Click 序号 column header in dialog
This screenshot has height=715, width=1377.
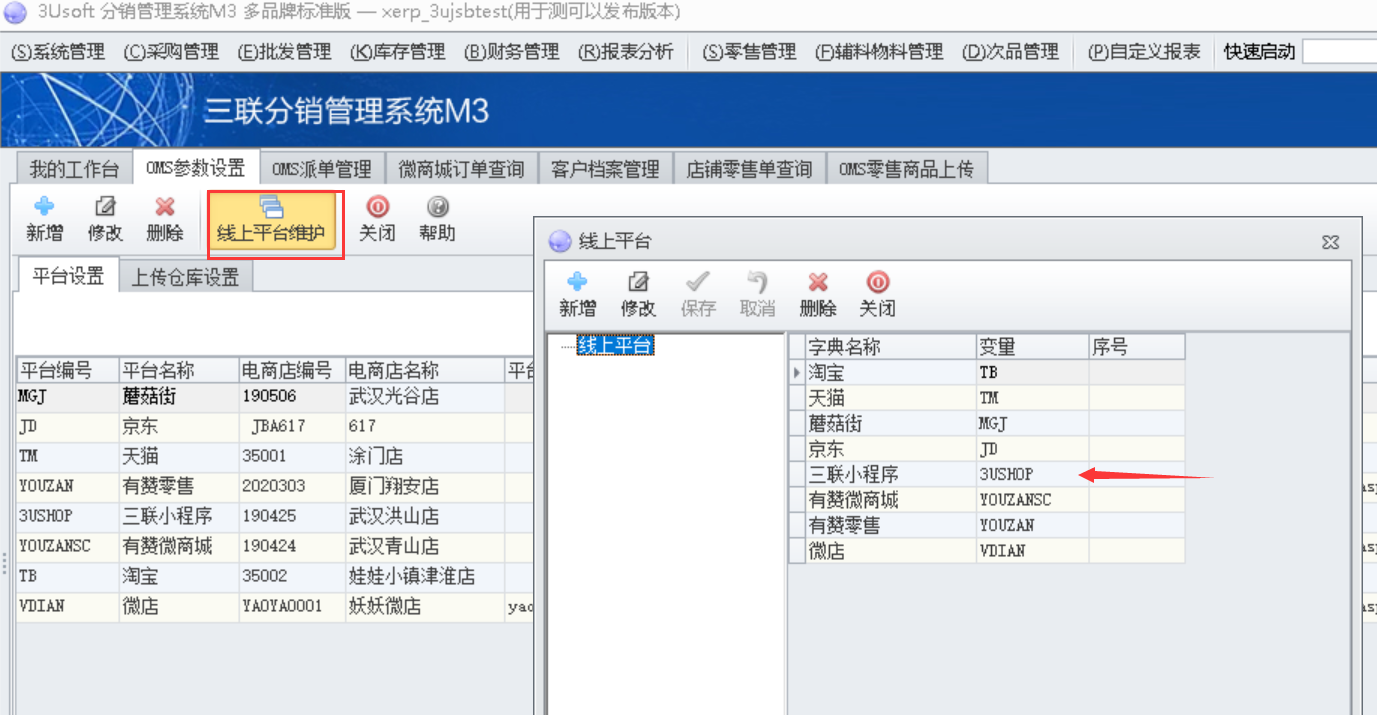[1137, 347]
